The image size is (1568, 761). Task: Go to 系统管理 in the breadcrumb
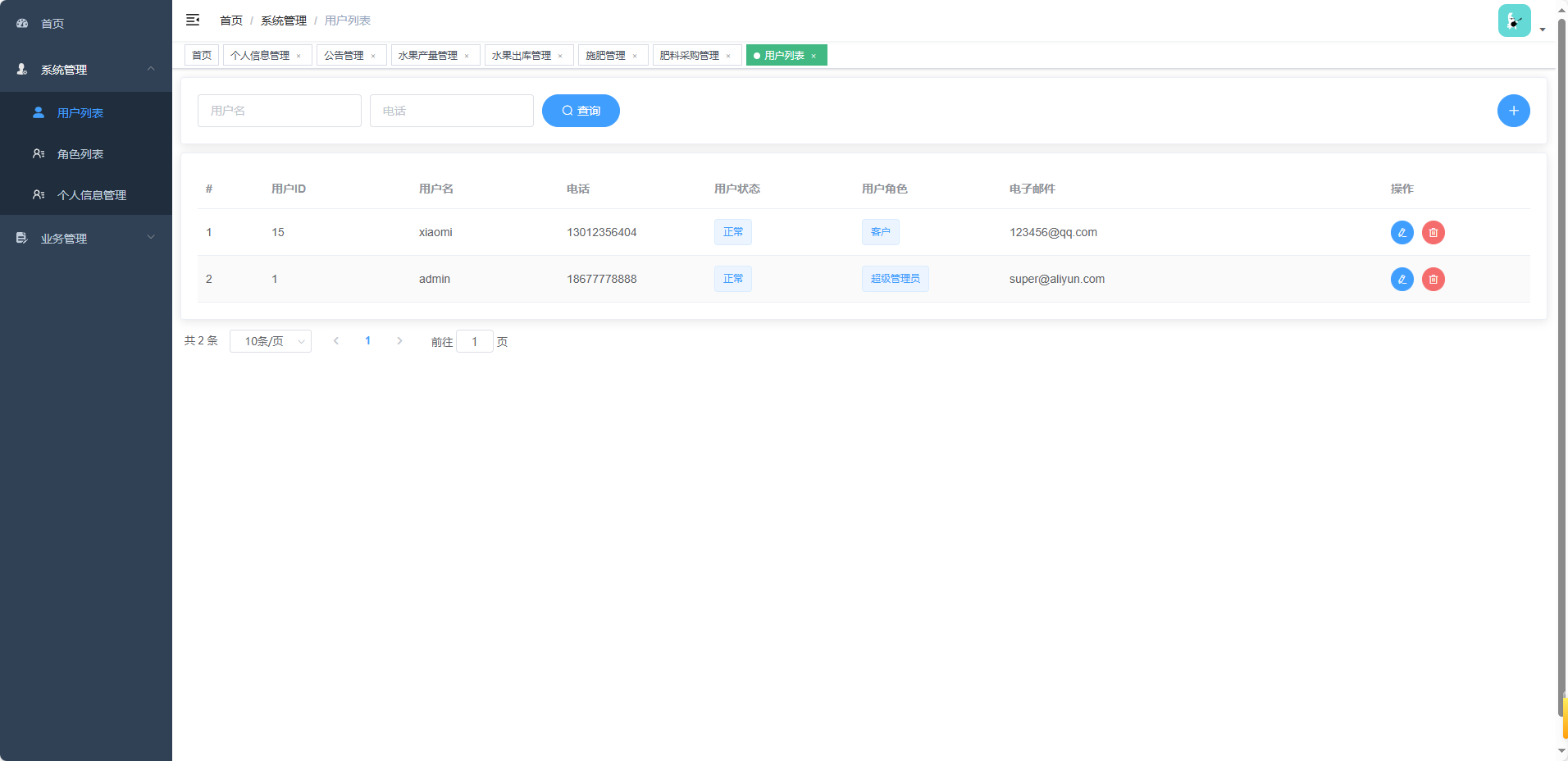click(x=283, y=21)
